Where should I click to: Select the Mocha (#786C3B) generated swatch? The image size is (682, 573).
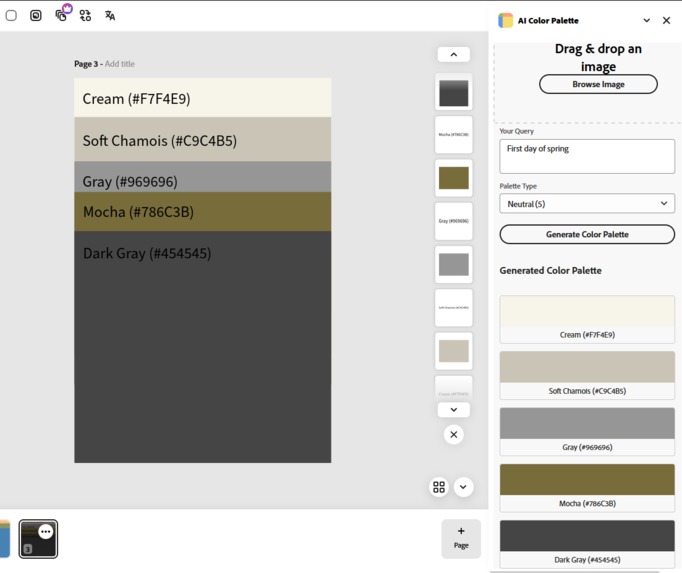pyautogui.click(x=587, y=488)
